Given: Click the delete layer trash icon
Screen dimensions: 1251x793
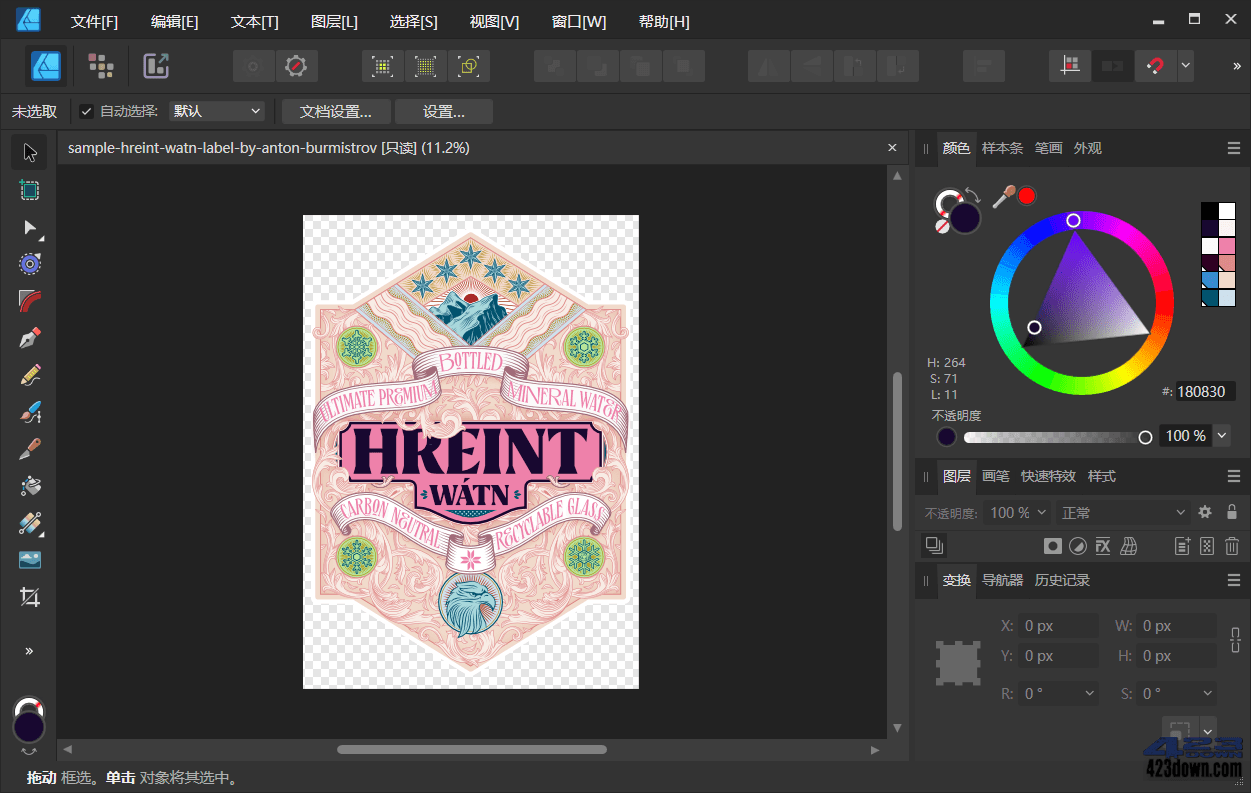Looking at the screenshot, I should 1233,546.
